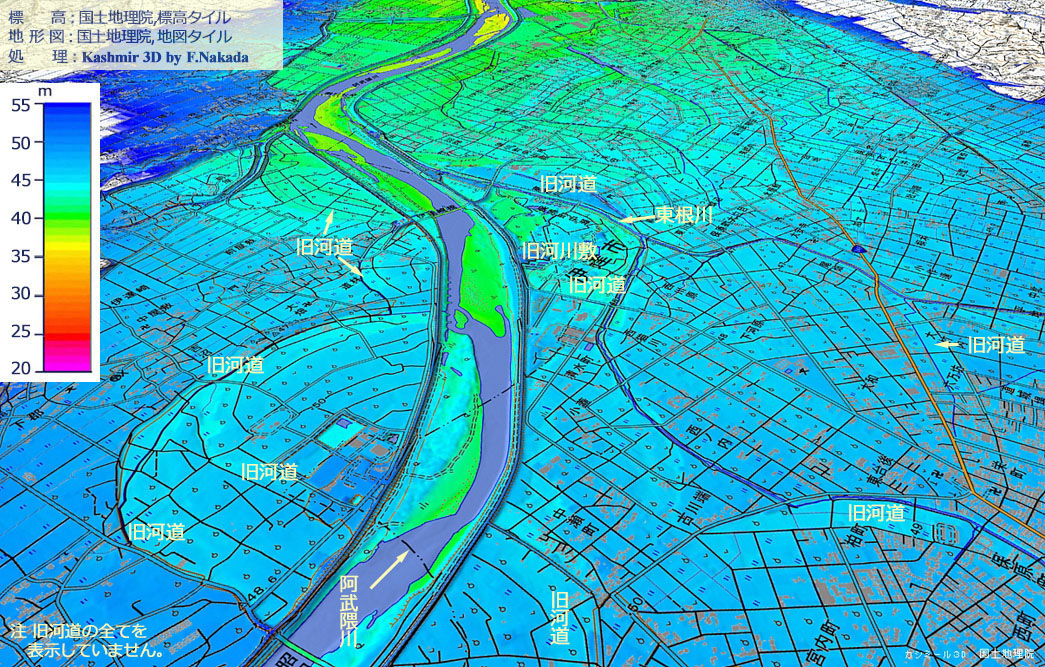Screen dimensions: 1045x667
Task: Click the カシミール3D watermark text
Action: click(x=935, y=654)
